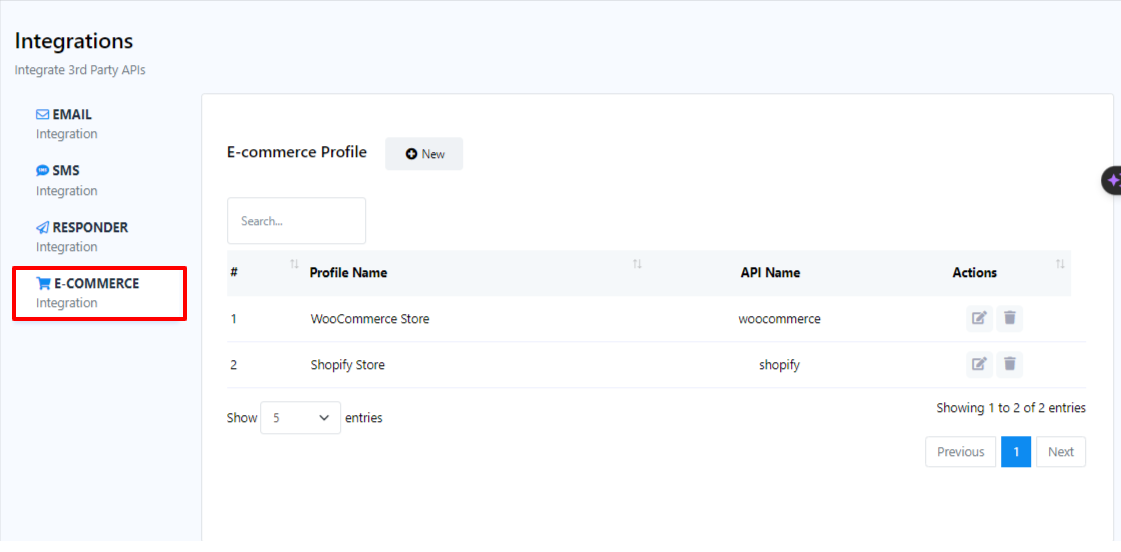Sort by the Actions column arrows
Screen dimensions: 1121x552
click(1060, 264)
